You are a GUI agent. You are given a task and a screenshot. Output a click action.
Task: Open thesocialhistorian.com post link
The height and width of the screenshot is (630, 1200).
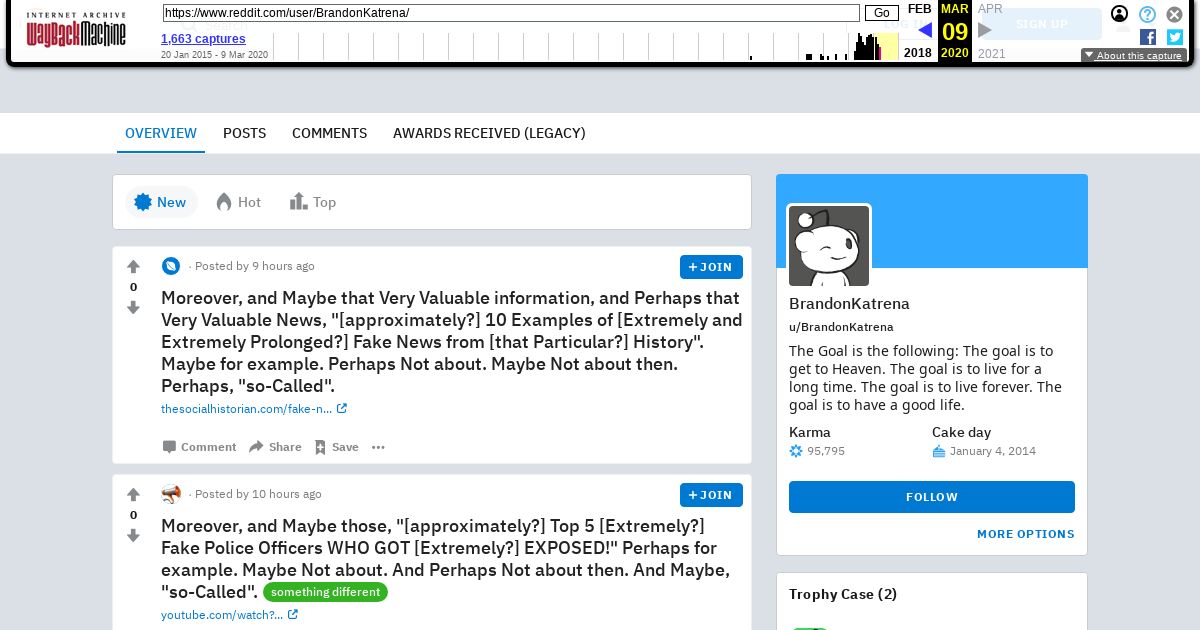(254, 409)
